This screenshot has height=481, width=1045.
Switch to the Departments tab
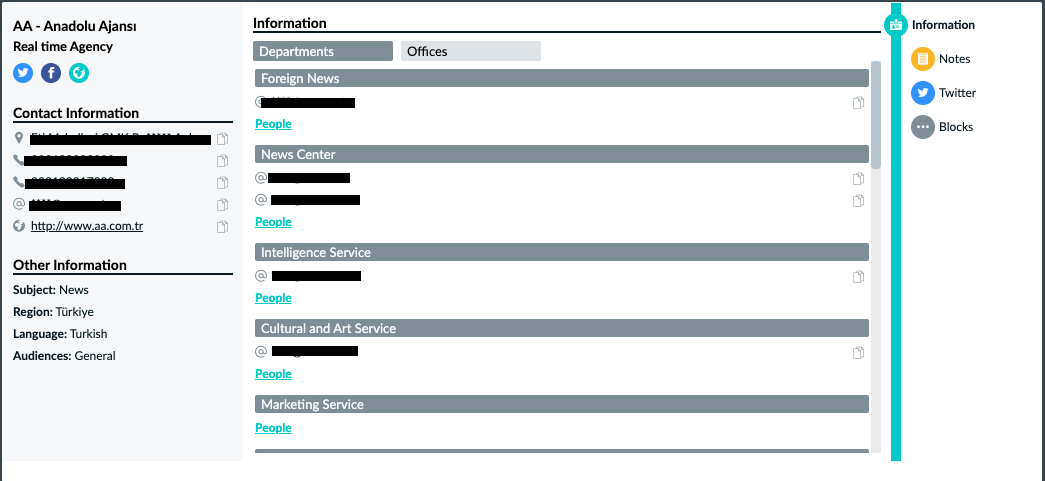(323, 51)
